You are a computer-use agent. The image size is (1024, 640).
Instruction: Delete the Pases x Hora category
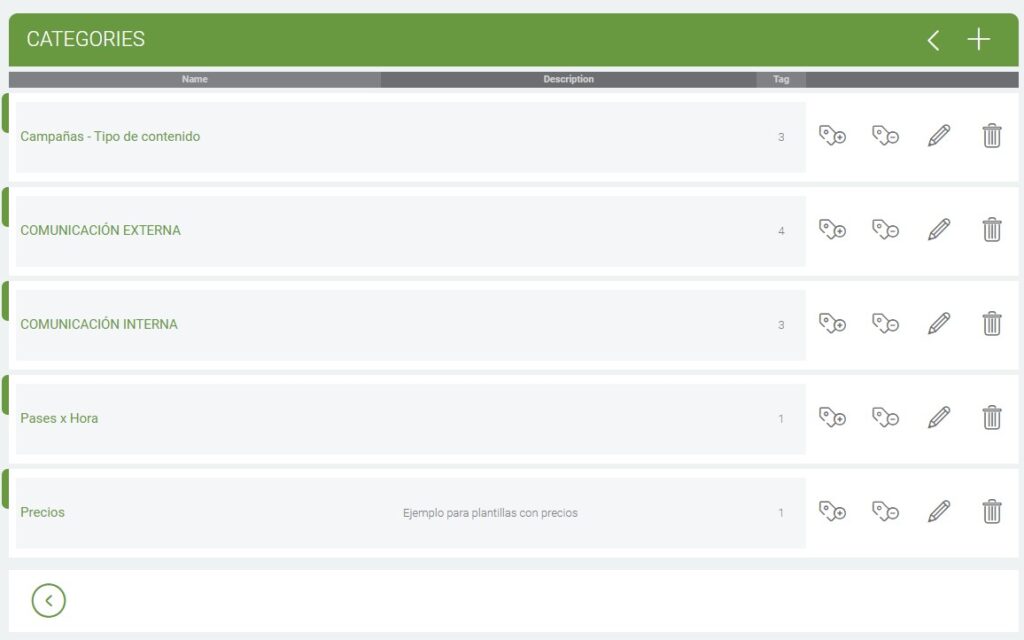991,418
